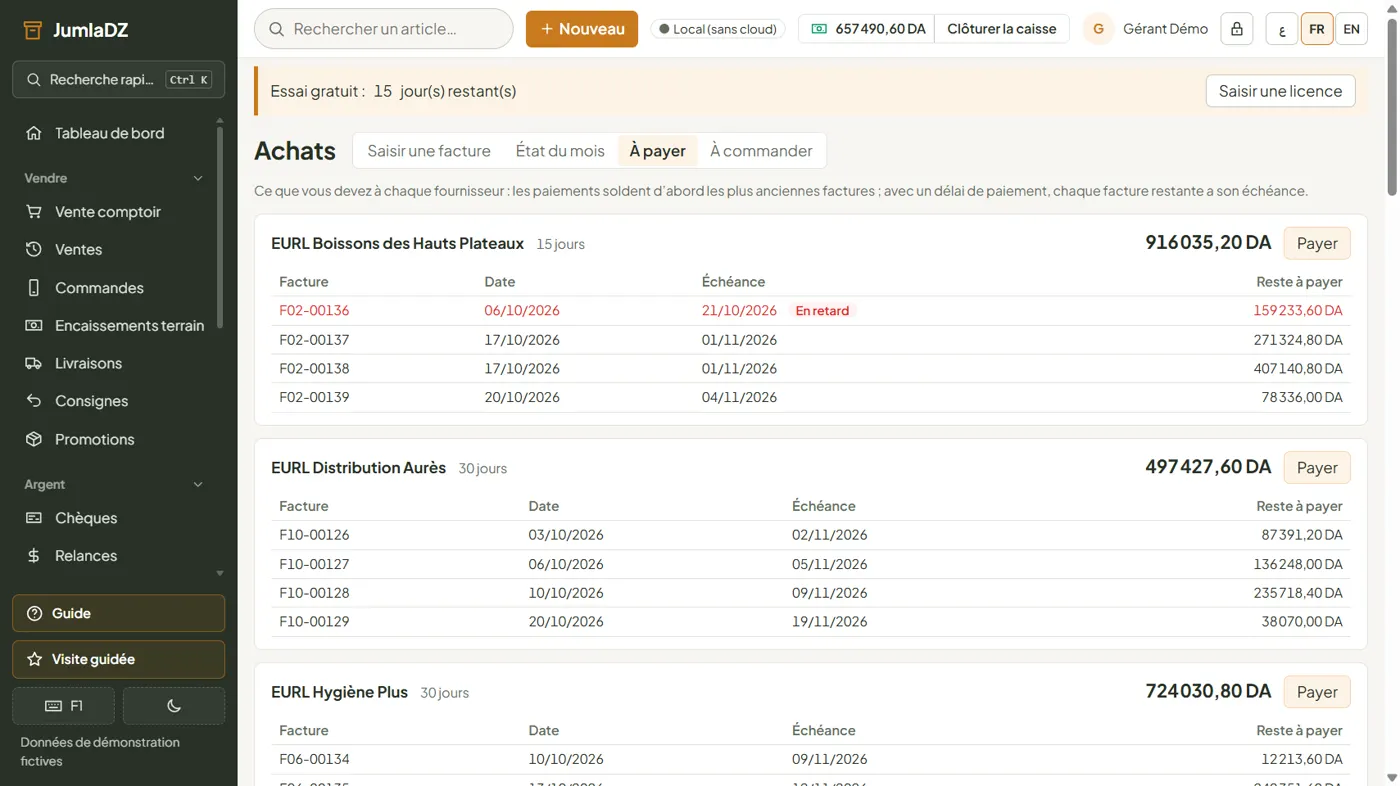Image resolution: width=1400 pixels, height=786 pixels.
Task: Open Recherche rapide in the sidebar
Action: [x=118, y=80]
